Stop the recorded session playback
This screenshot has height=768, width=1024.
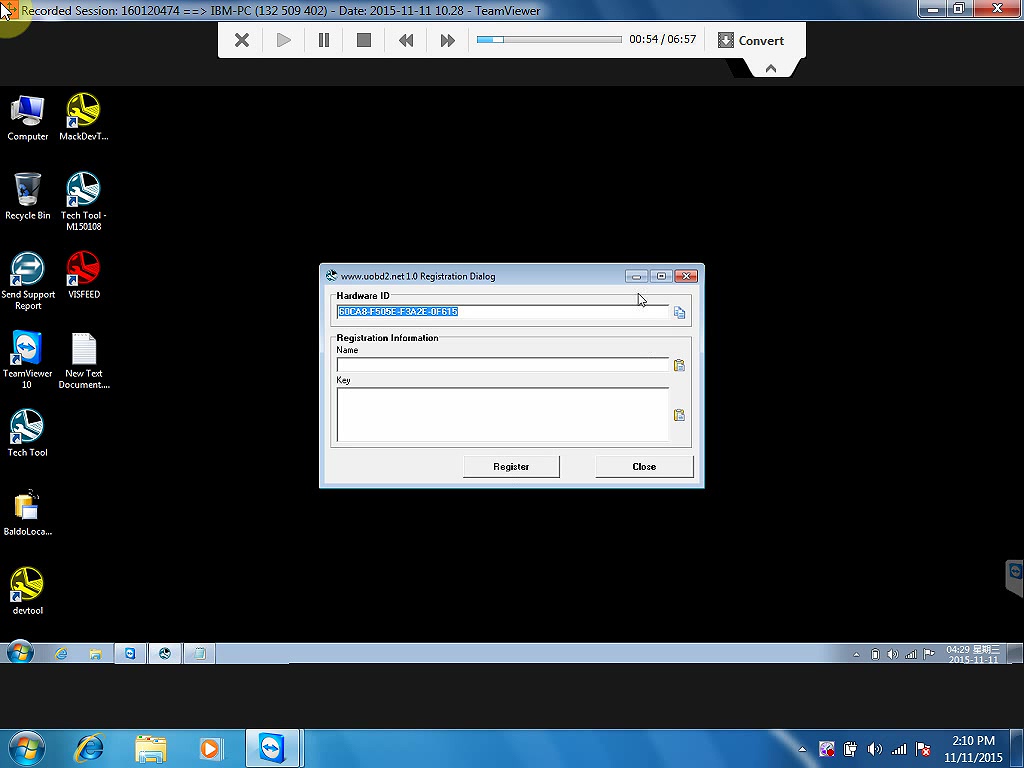tap(364, 40)
